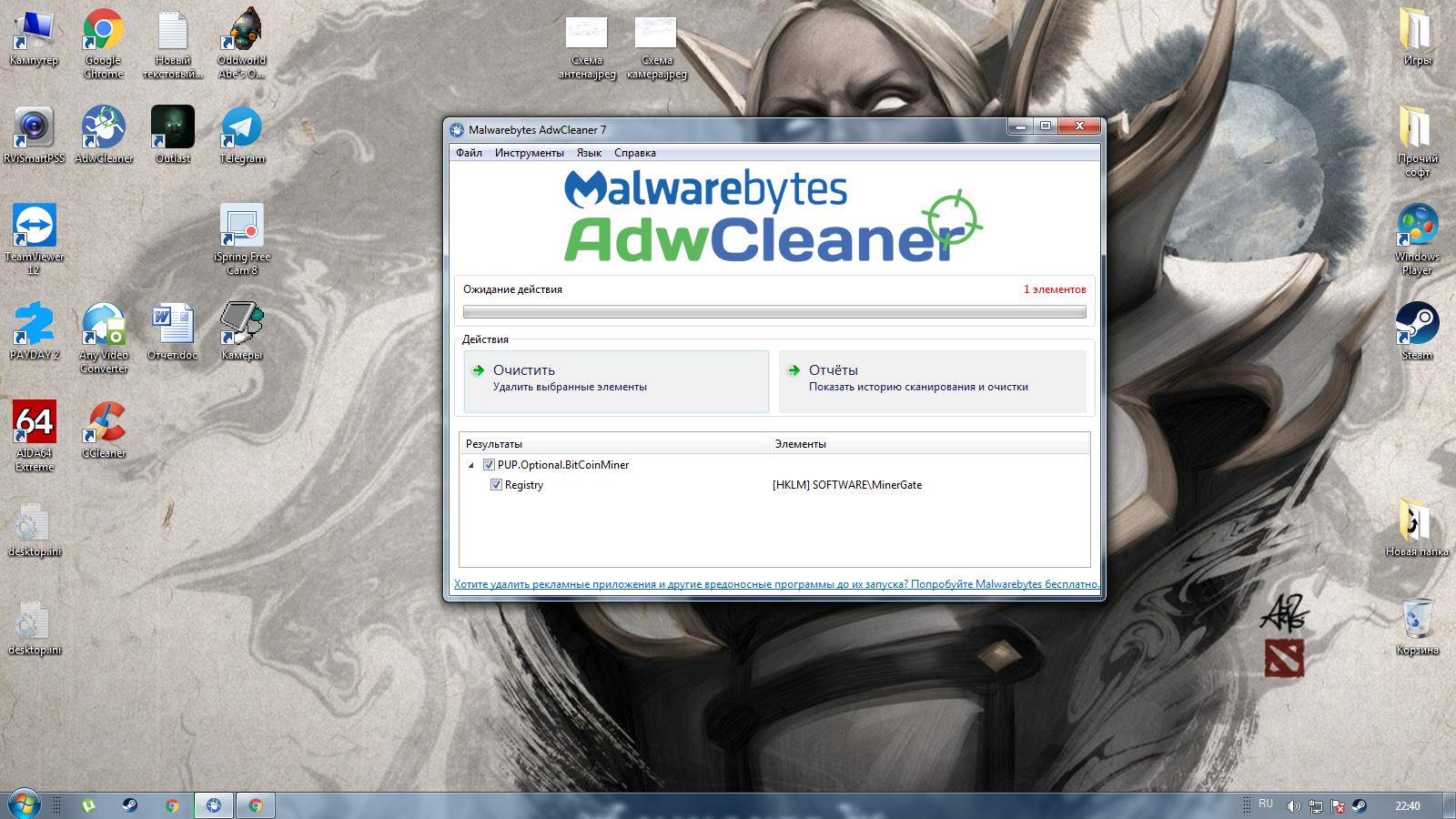
Task: Click the Registry row label
Action: (x=524, y=485)
